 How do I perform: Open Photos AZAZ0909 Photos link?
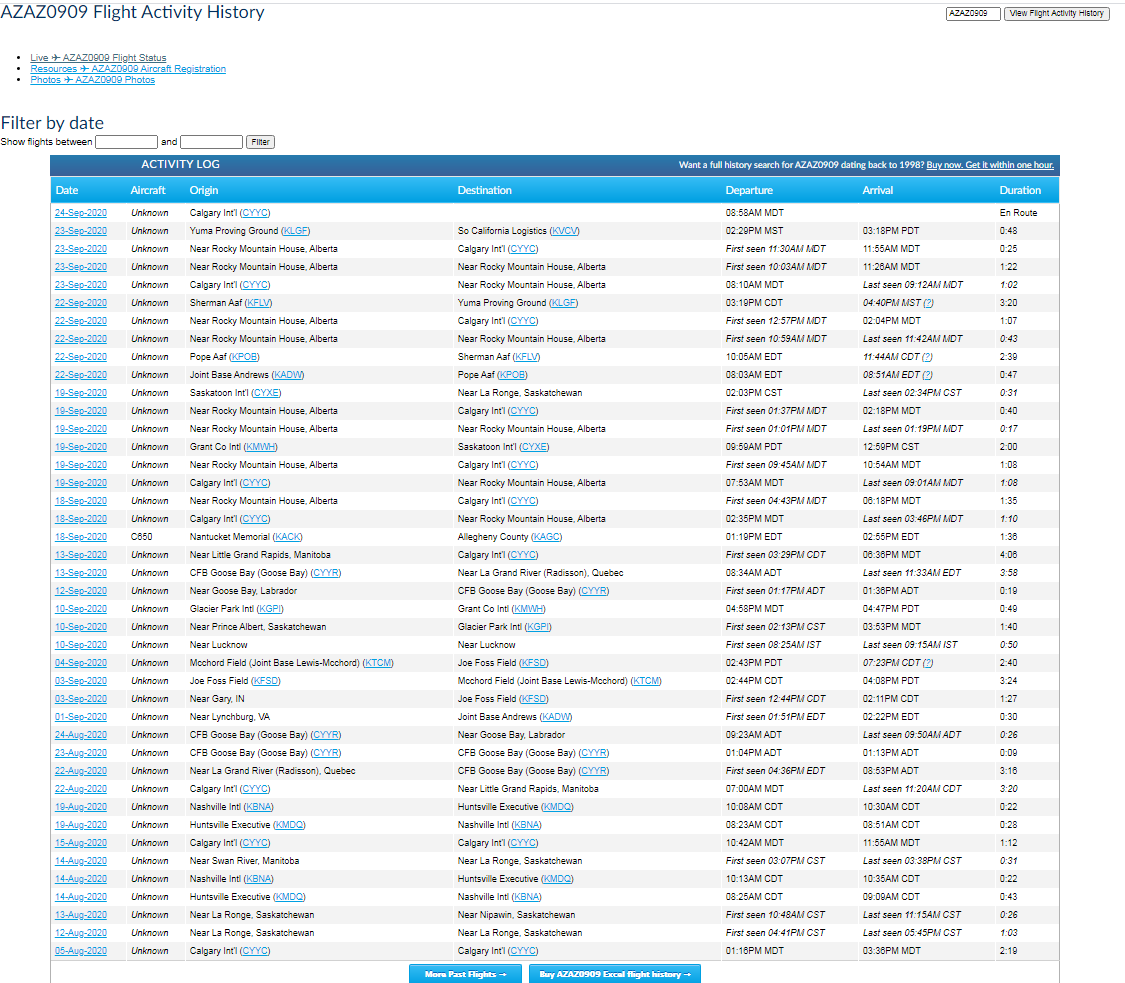tap(93, 80)
